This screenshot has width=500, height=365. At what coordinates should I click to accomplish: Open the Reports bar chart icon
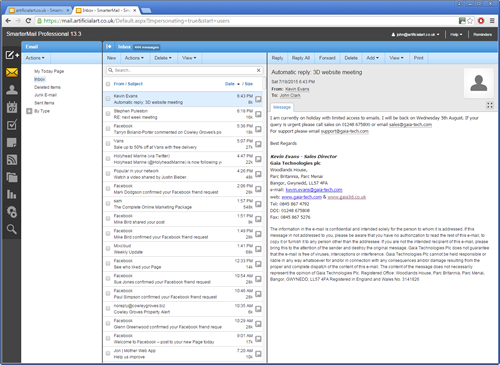point(12,194)
